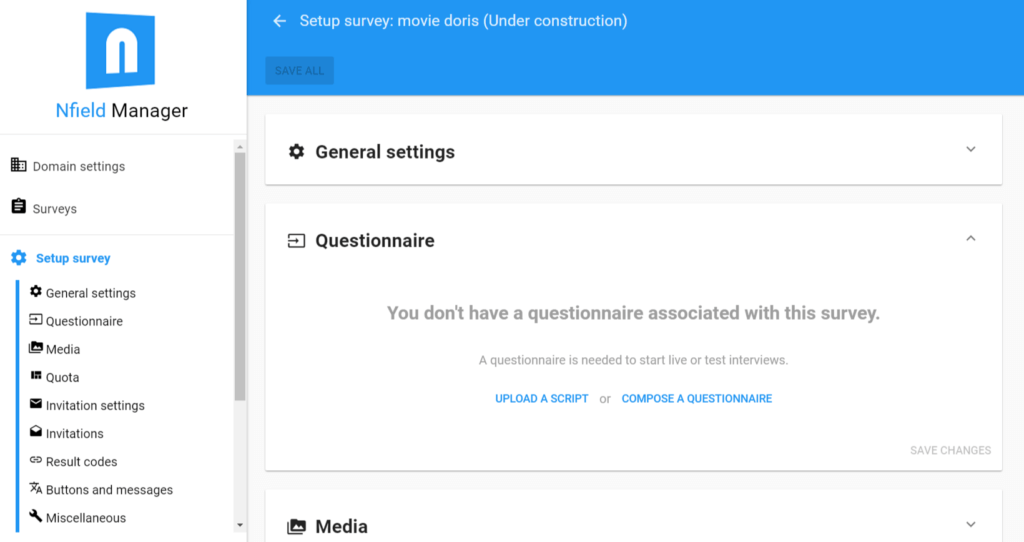Select Questionnaire in the sidebar menu
This screenshot has height=542, width=1024.
(x=84, y=322)
